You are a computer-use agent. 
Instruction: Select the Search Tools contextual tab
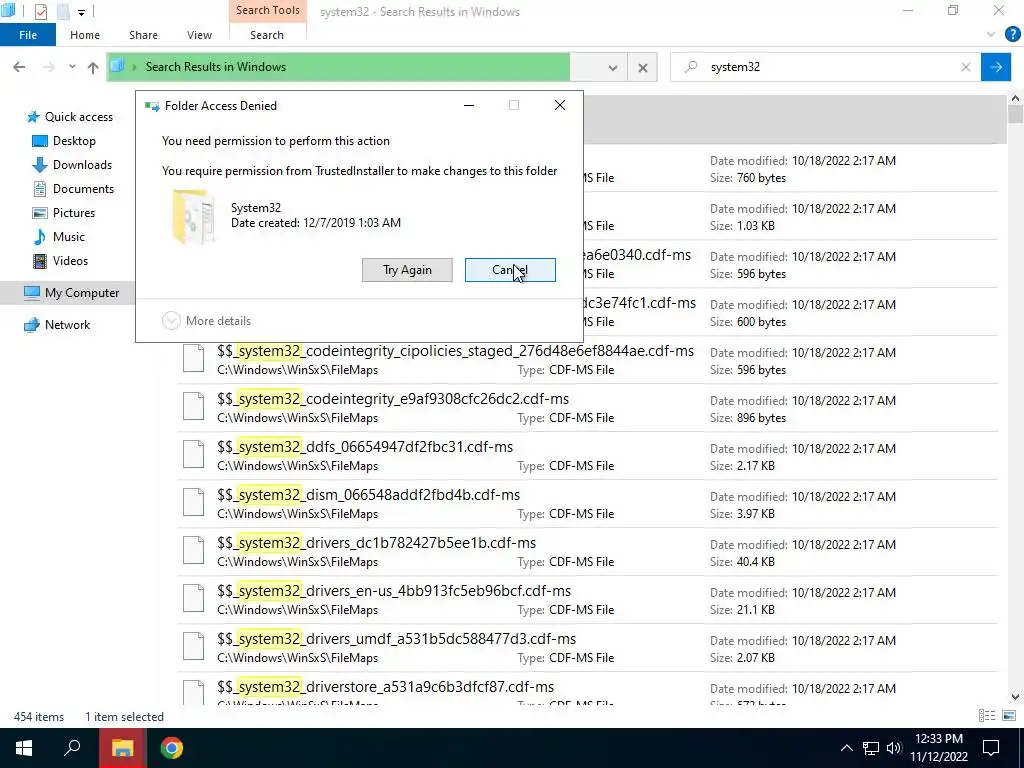click(x=268, y=10)
